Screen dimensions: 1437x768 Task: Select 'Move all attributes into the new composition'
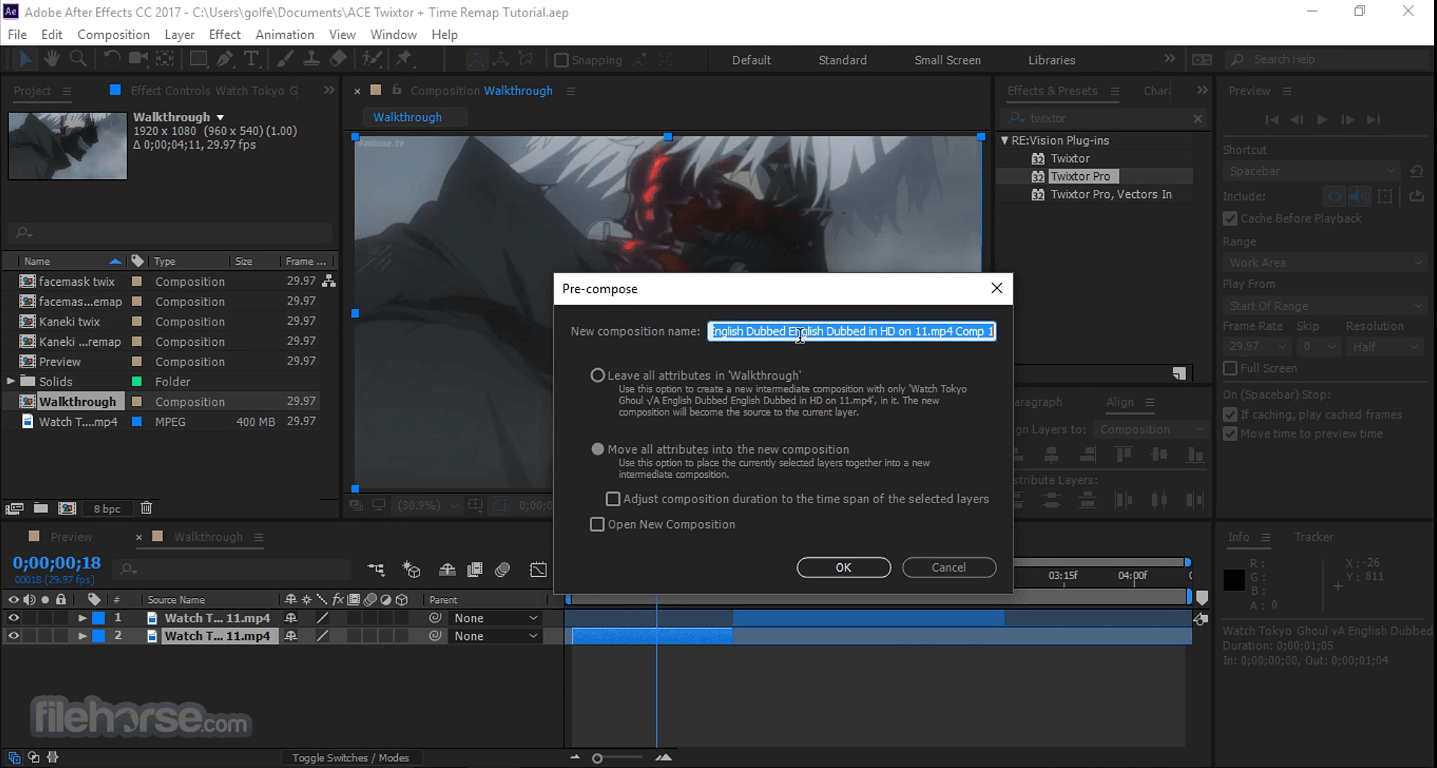[598, 449]
